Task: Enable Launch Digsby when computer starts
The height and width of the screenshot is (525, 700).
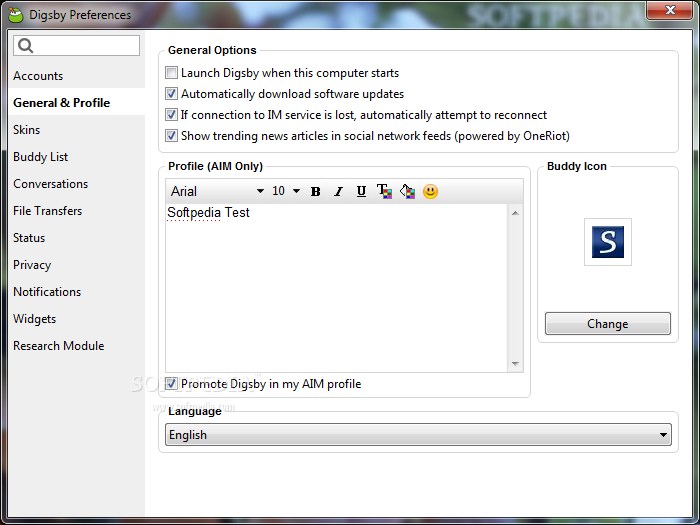Action: (171, 72)
